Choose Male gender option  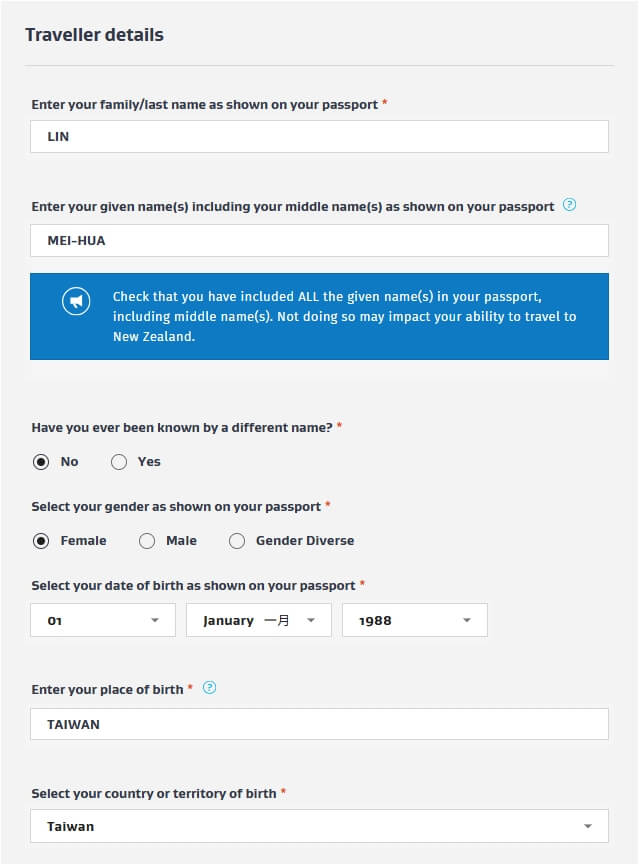[x=147, y=541]
